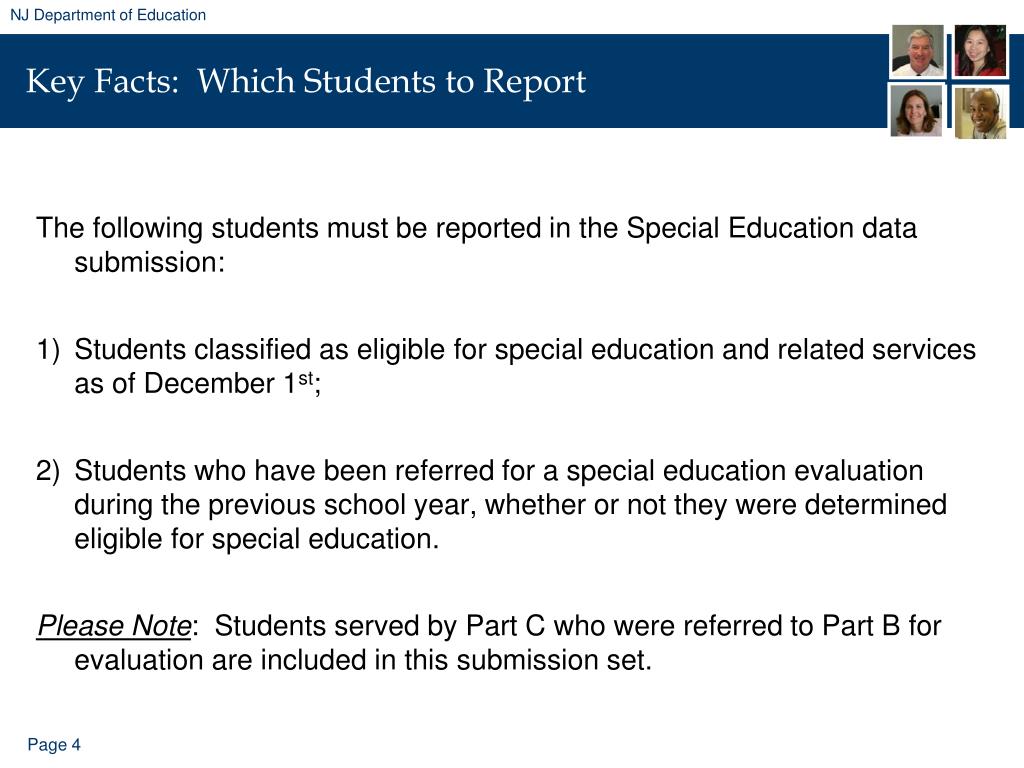
Task: Click list item number 1 marker
Action: [x=48, y=350]
